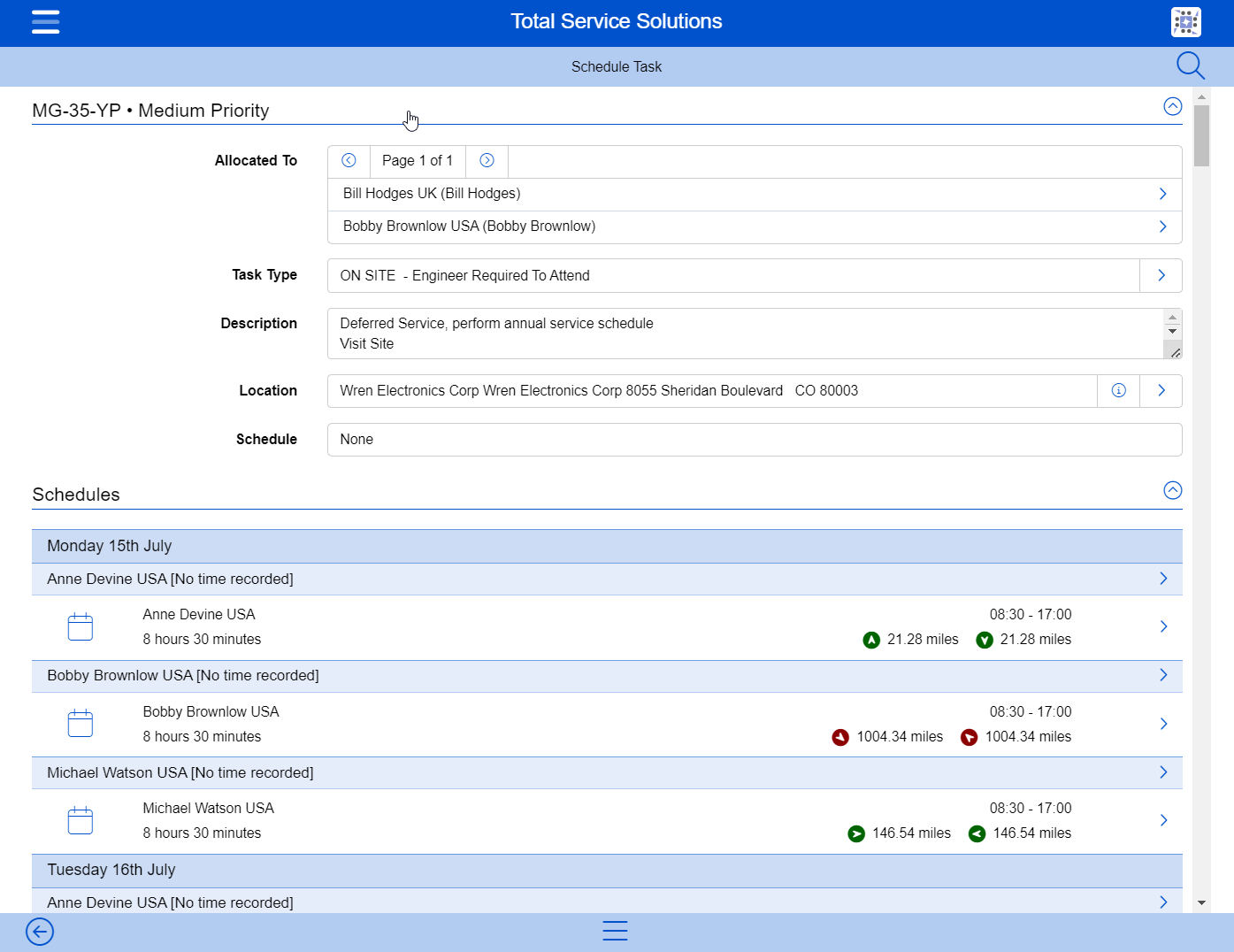This screenshot has height=952, width=1234.
Task: Open Anne Devine USA Monday header row
Action: (607, 579)
